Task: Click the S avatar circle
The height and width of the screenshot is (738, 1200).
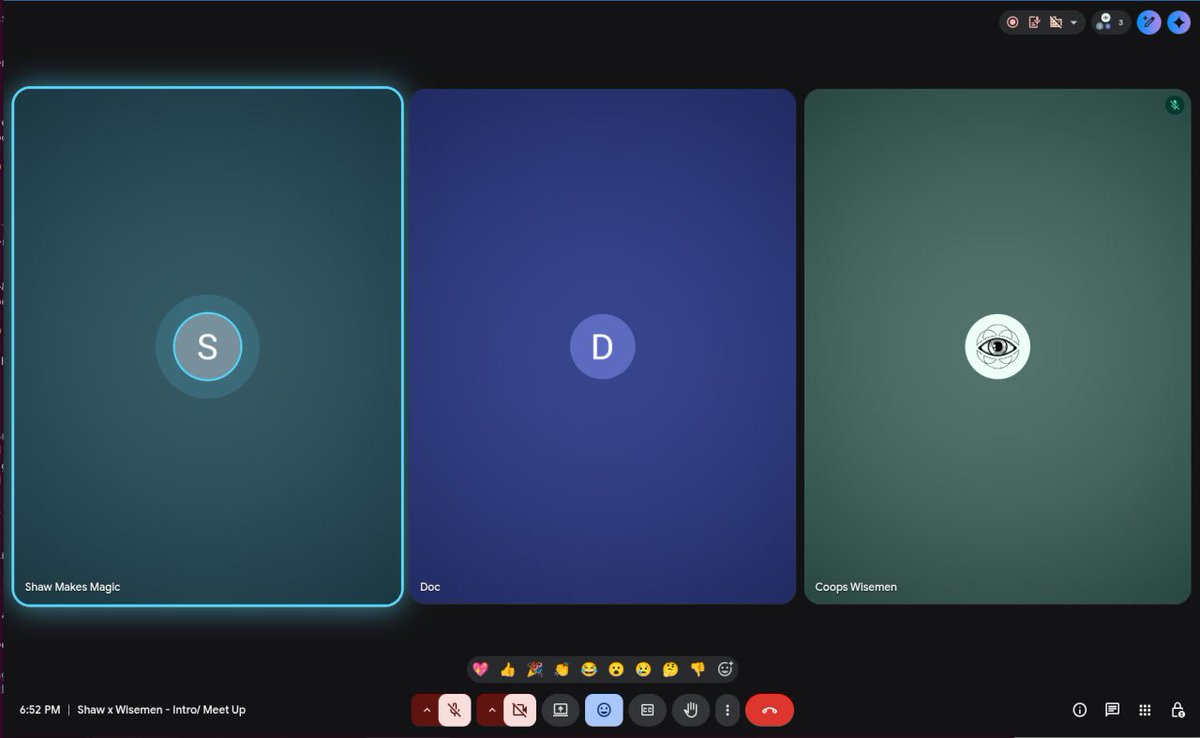Action: [x=207, y=347]
